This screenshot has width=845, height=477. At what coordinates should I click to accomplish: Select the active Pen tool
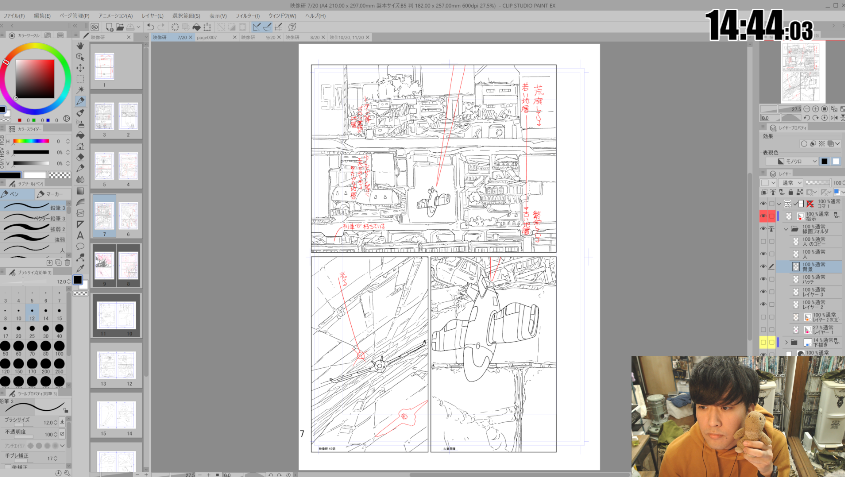click(x=80, y=101)
